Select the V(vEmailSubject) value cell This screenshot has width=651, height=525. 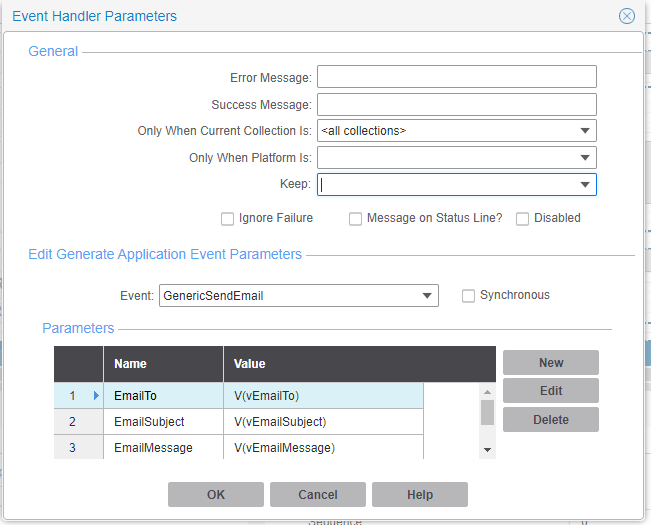[323, 422]
